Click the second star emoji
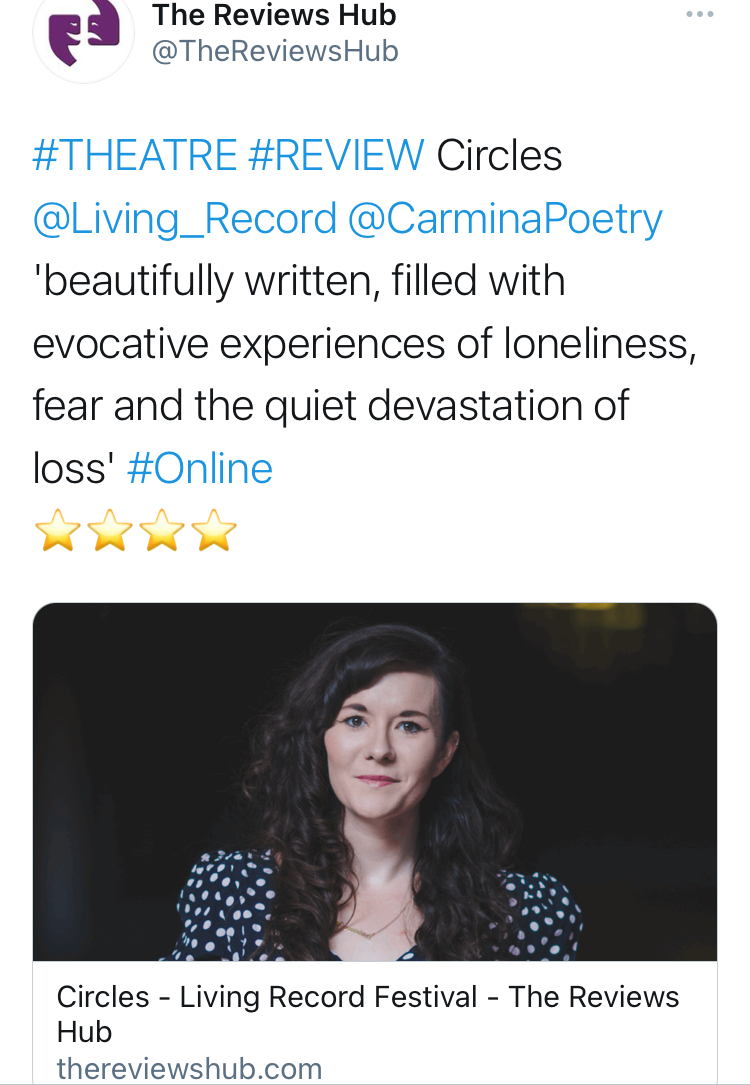The image size is (750, 1085). coord(109,531)
